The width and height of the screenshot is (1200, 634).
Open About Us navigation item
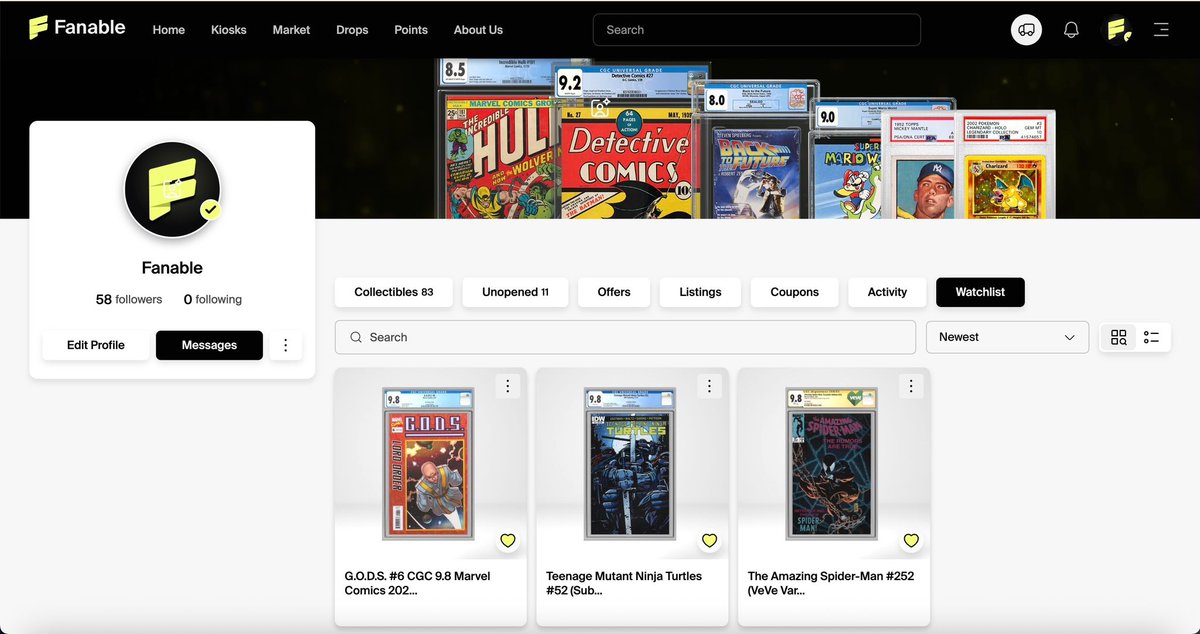click(x=478, y=30)
